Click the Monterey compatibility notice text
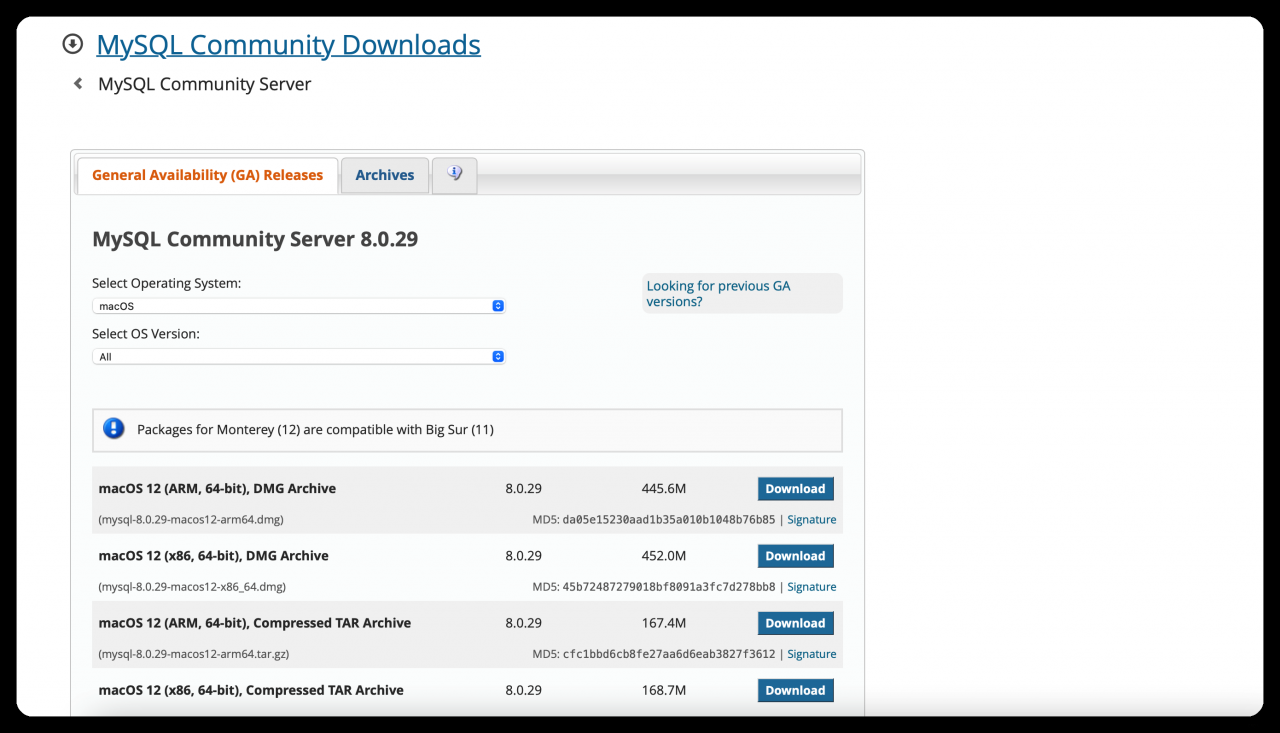1280x733 pixels. coord(315,430)
